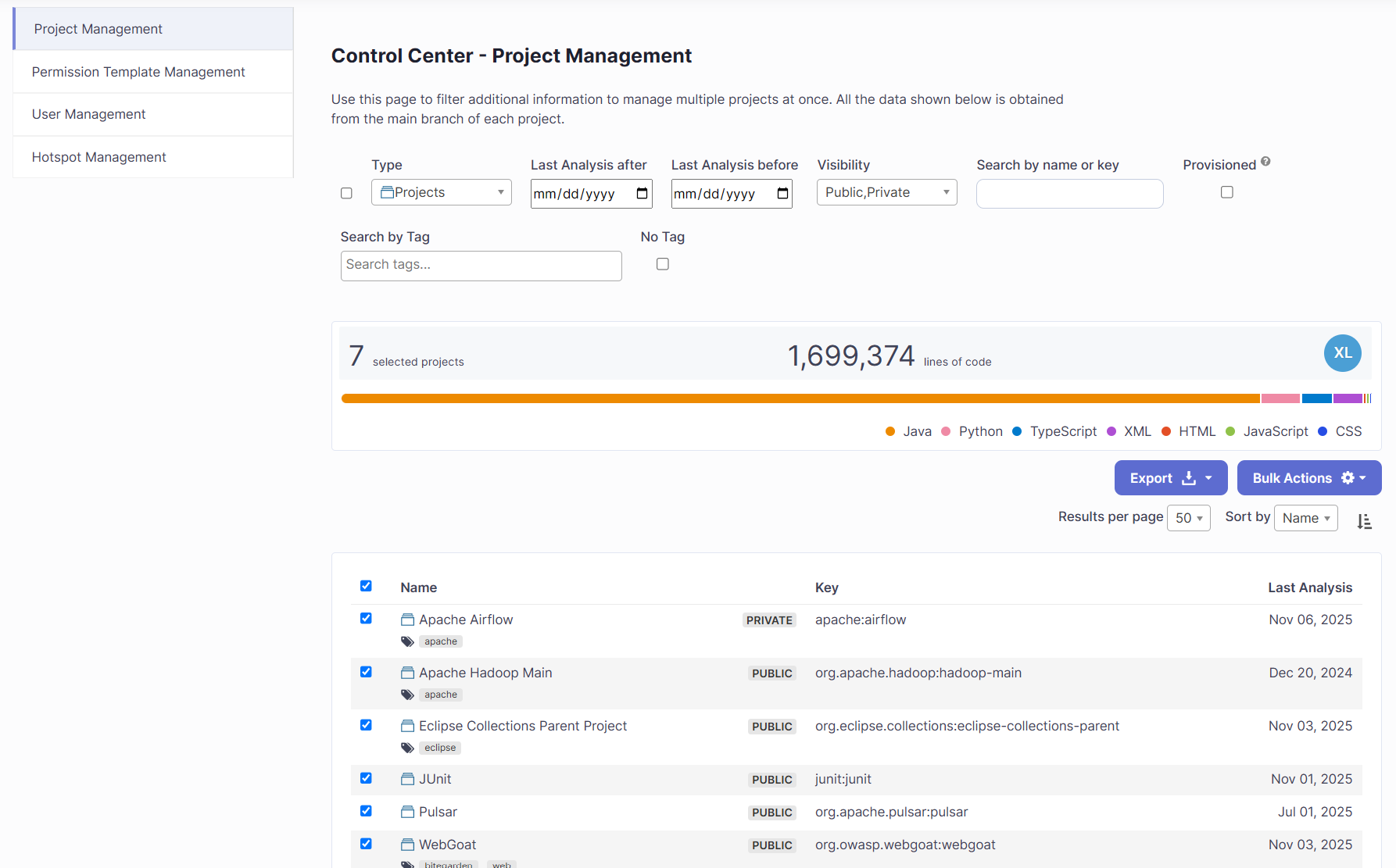The height and width of the screenshot is (868, 1396).
Task: Enable the Provisioned checkbox
Action: tap(1227, 192)
